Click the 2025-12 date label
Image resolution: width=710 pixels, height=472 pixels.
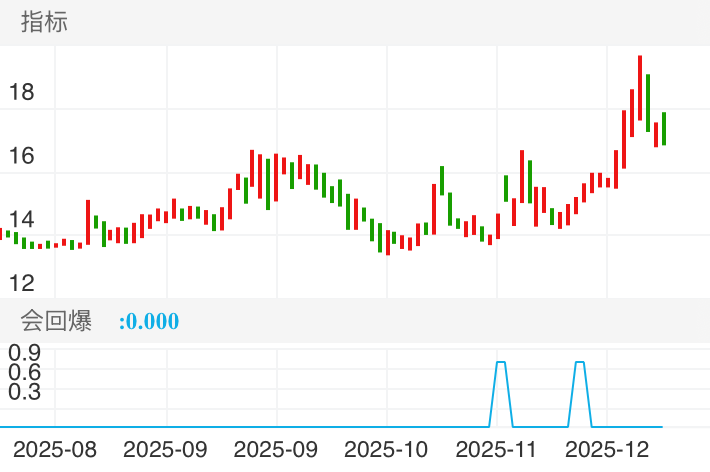point(607,449)
